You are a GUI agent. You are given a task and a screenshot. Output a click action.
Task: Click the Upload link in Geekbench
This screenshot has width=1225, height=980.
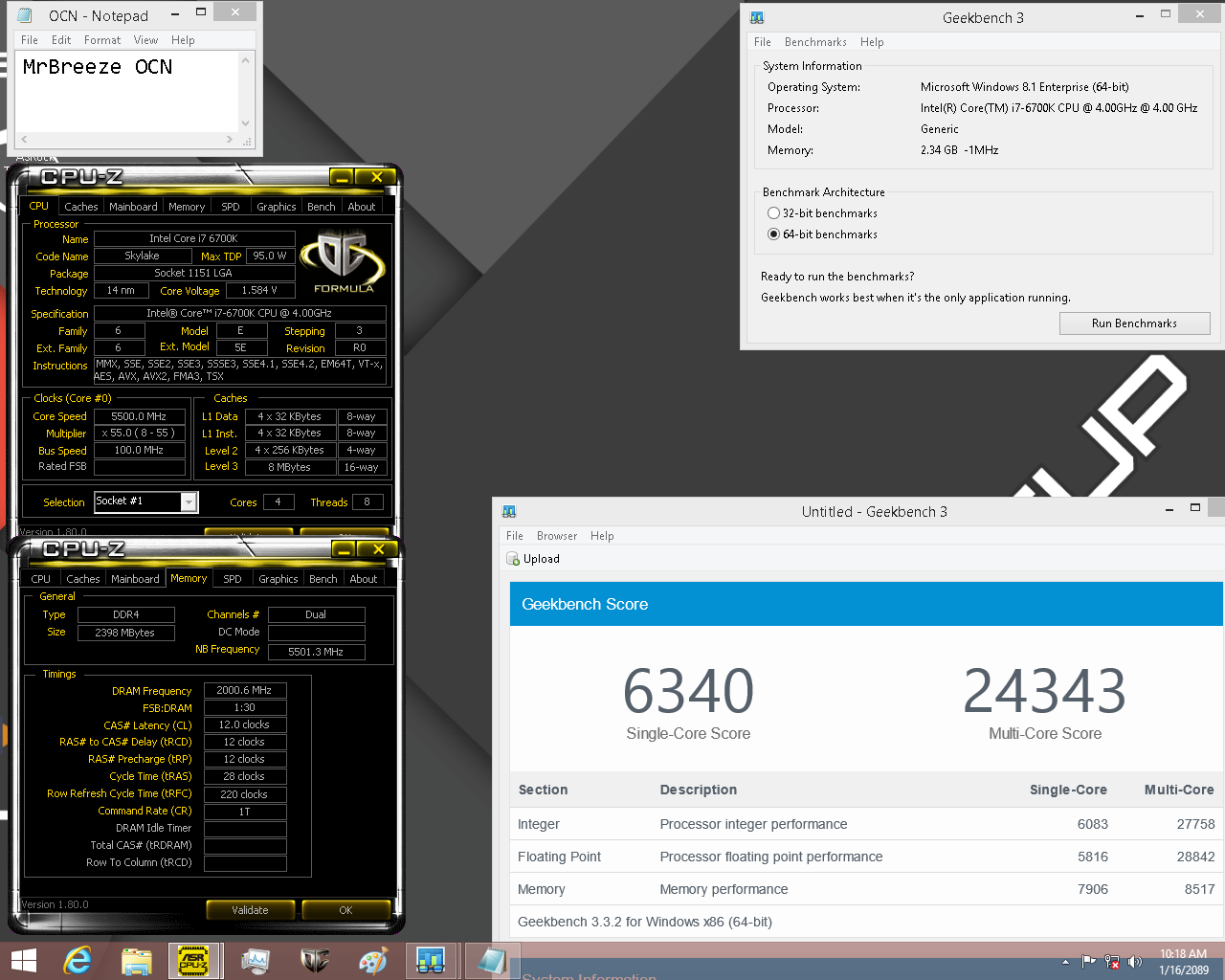click(541, 559)
